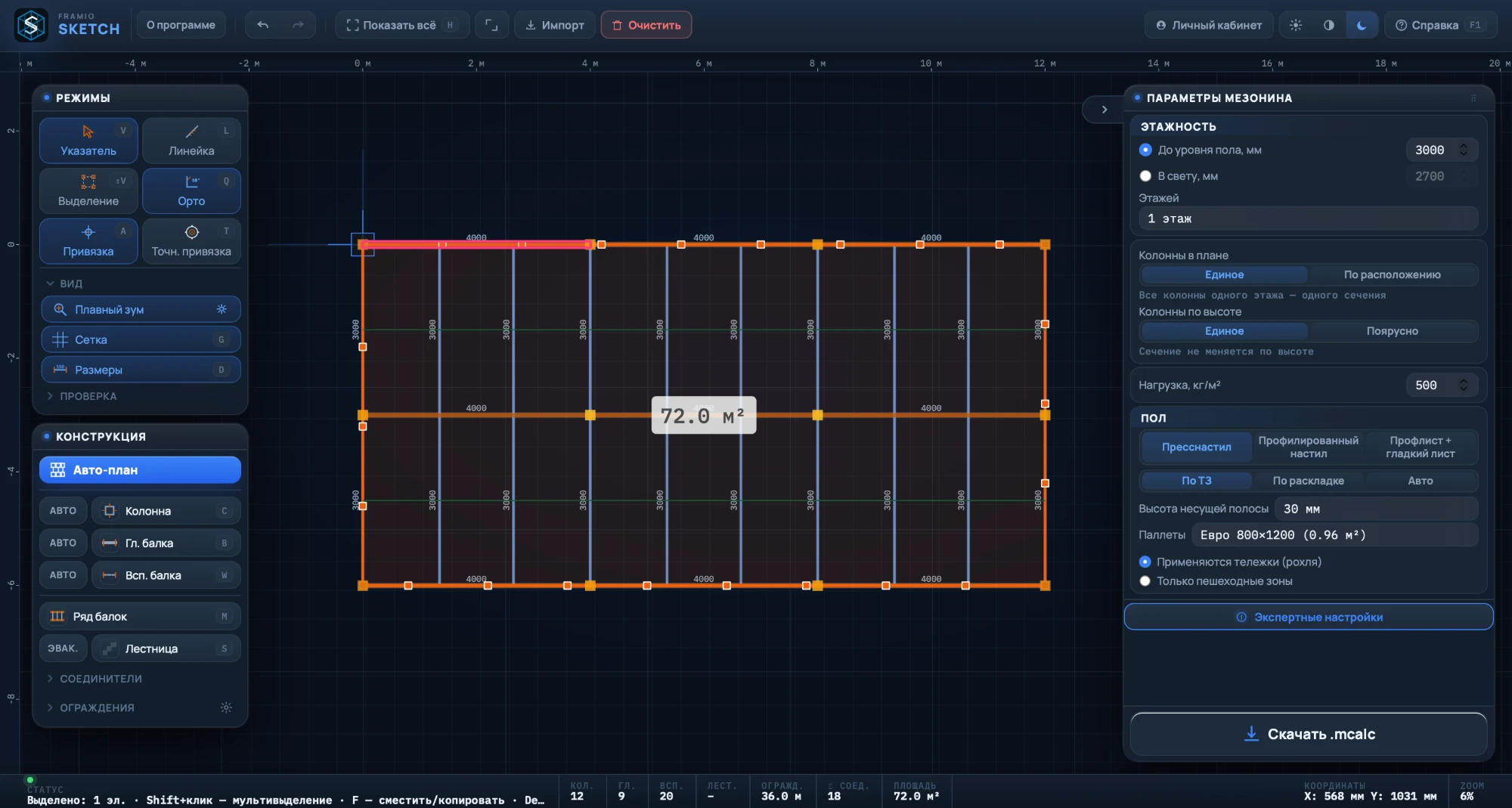The width and height of the screenshot is (1512, 808).
Task: Switch to contrast theme icon
Action: coord(1328,25)
